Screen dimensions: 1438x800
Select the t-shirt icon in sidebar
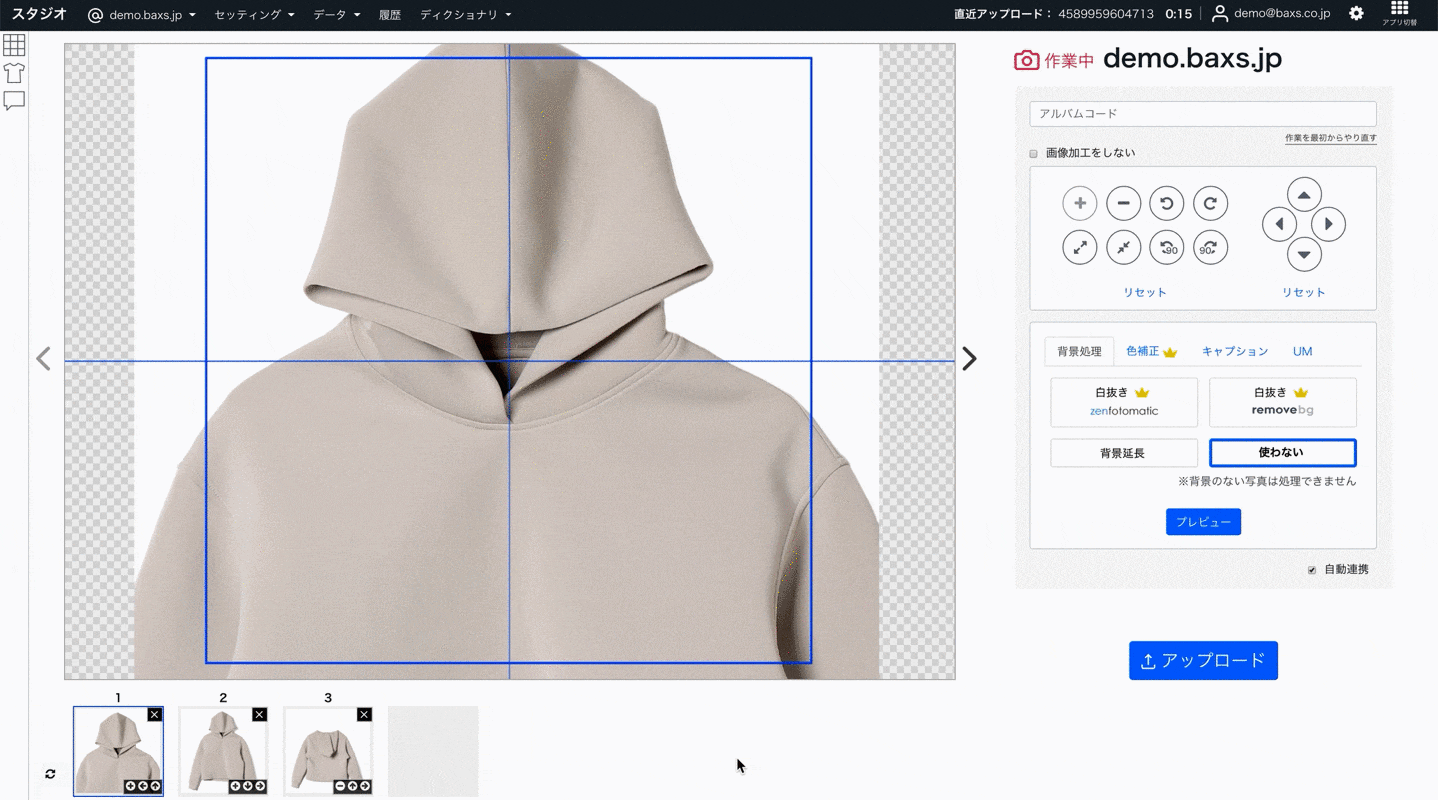14,73
